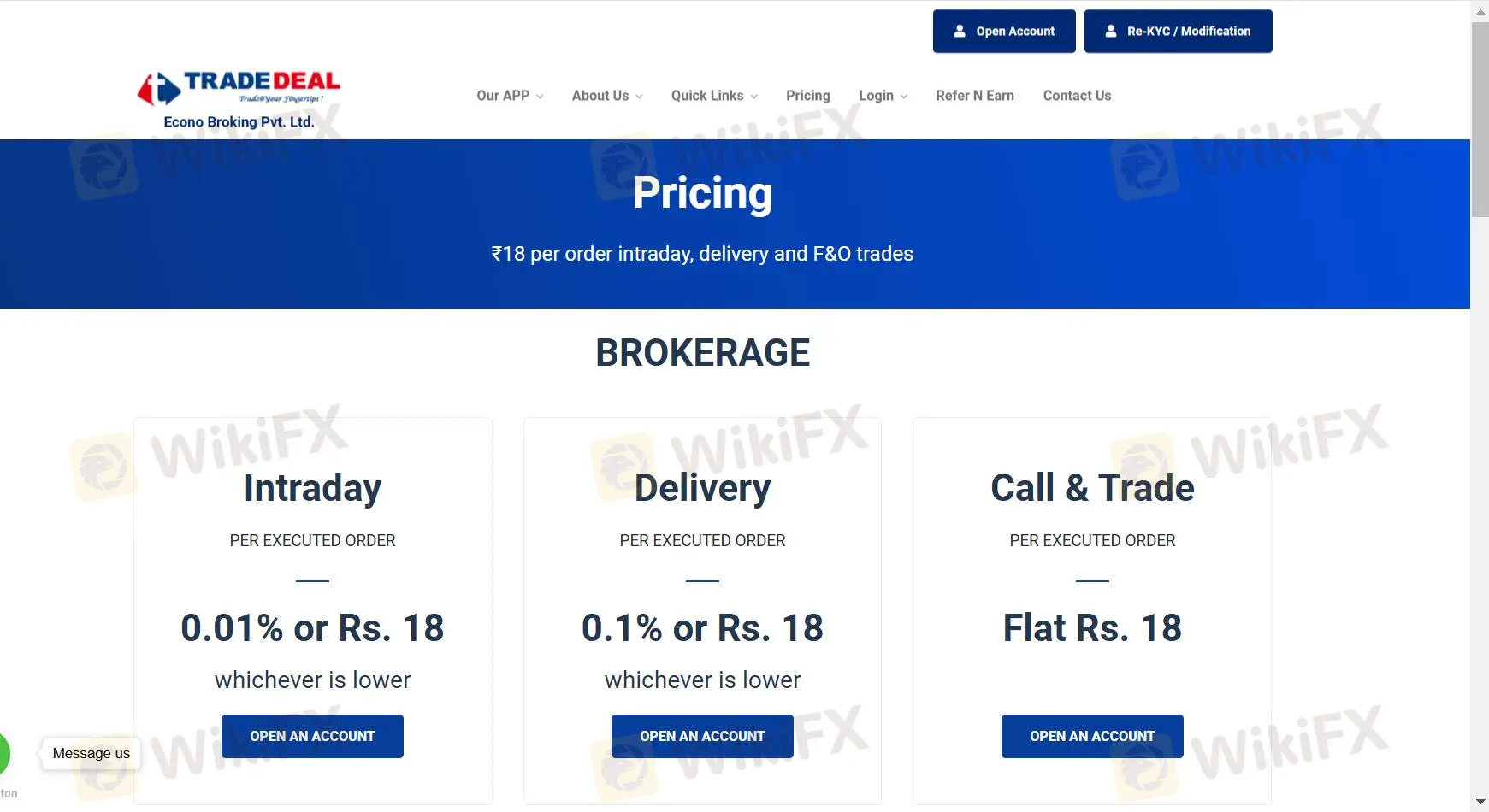
Task: Click the person icon beside Re-KYC / Modification
Action: tap(1111, 31)
